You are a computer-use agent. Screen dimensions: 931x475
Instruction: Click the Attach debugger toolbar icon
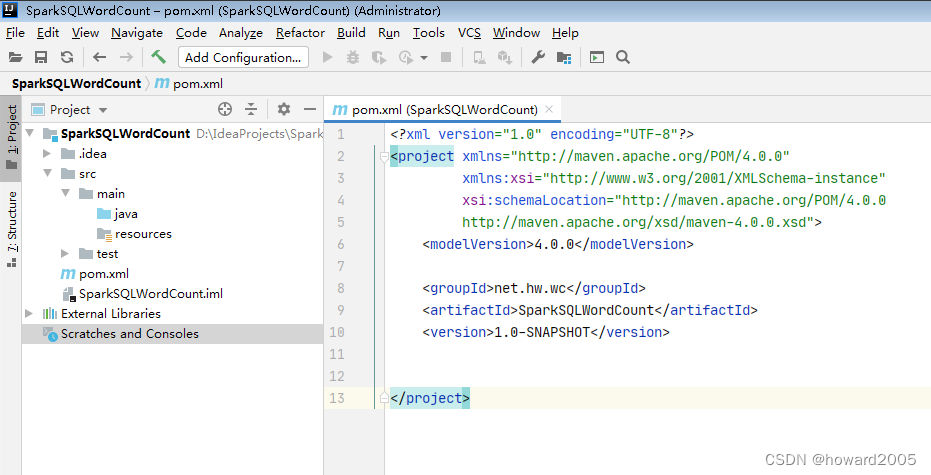click(479, 58)
